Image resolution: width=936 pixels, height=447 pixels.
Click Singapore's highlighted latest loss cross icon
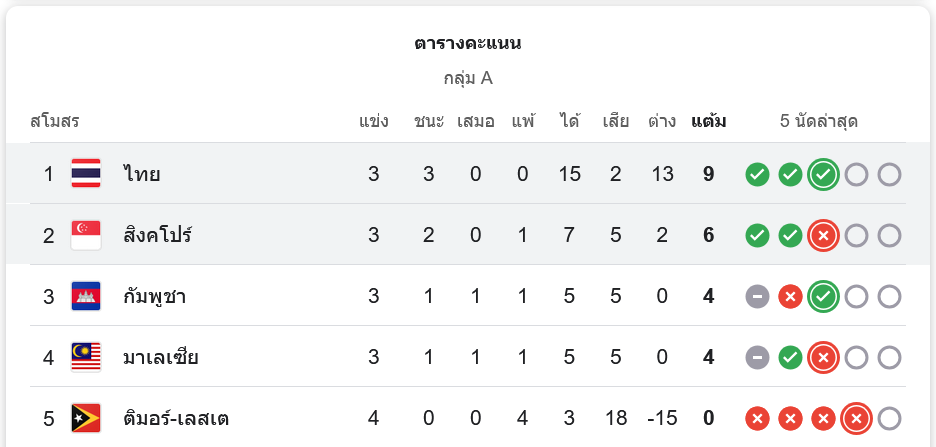823,236
